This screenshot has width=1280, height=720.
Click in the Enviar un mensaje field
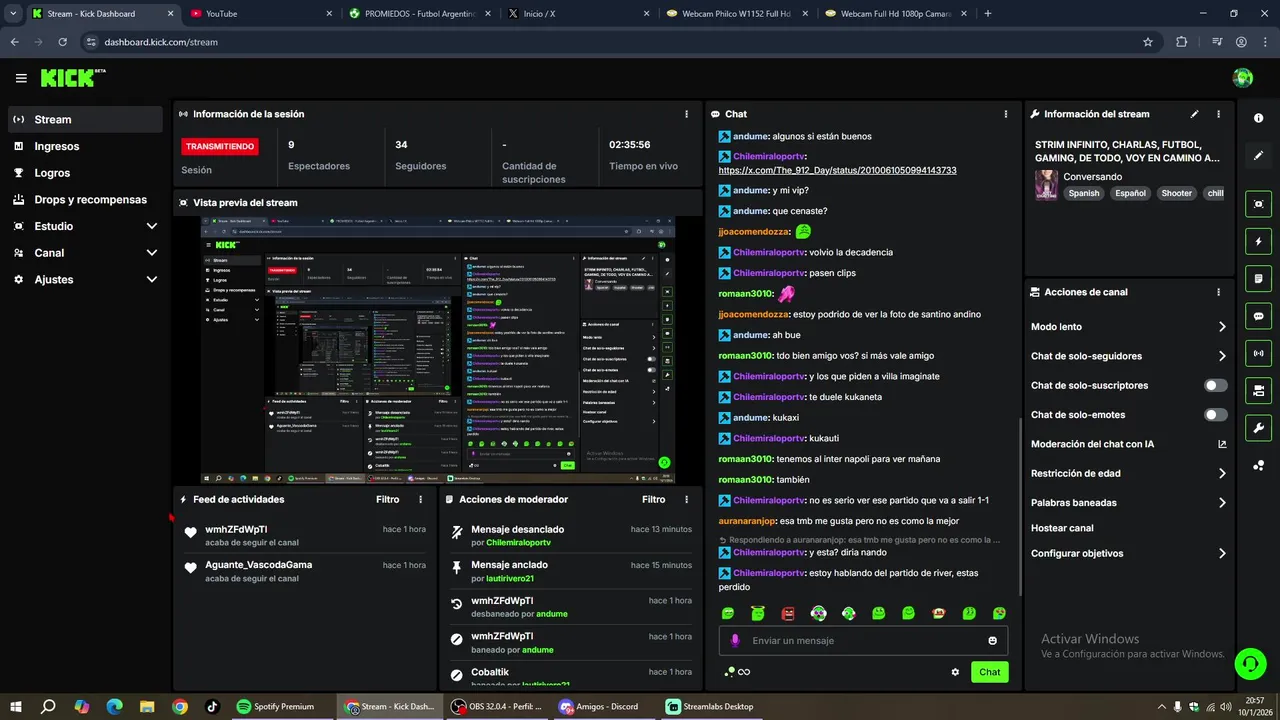(x=863, y=640)
